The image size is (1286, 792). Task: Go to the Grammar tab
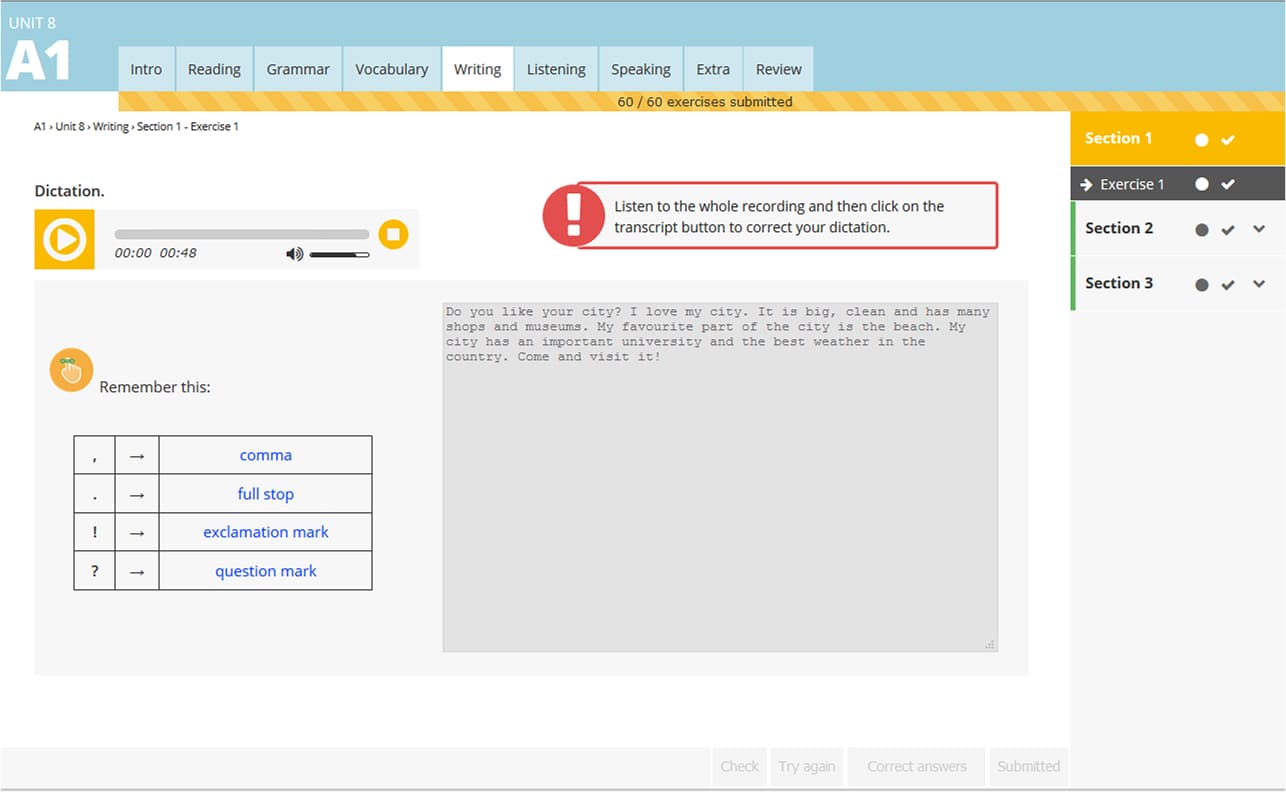(x=298, y=69)
